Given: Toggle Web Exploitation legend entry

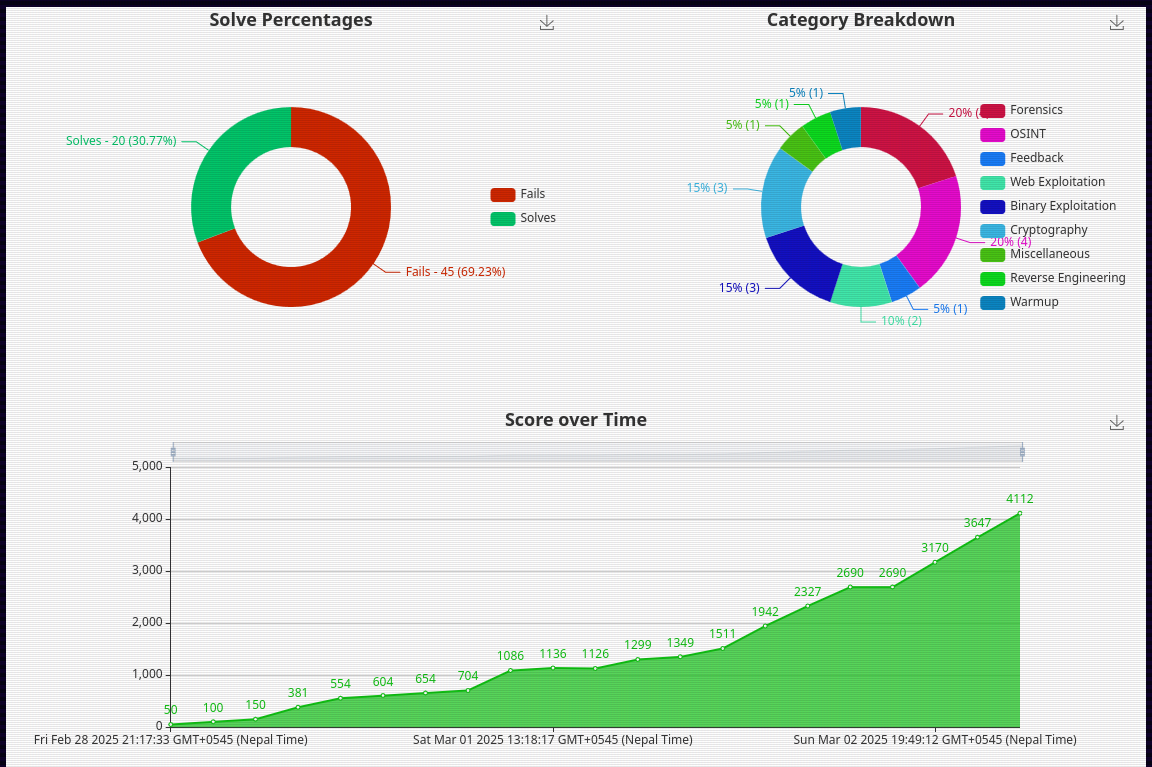Looking at the screenshot, I should 1042,182.
